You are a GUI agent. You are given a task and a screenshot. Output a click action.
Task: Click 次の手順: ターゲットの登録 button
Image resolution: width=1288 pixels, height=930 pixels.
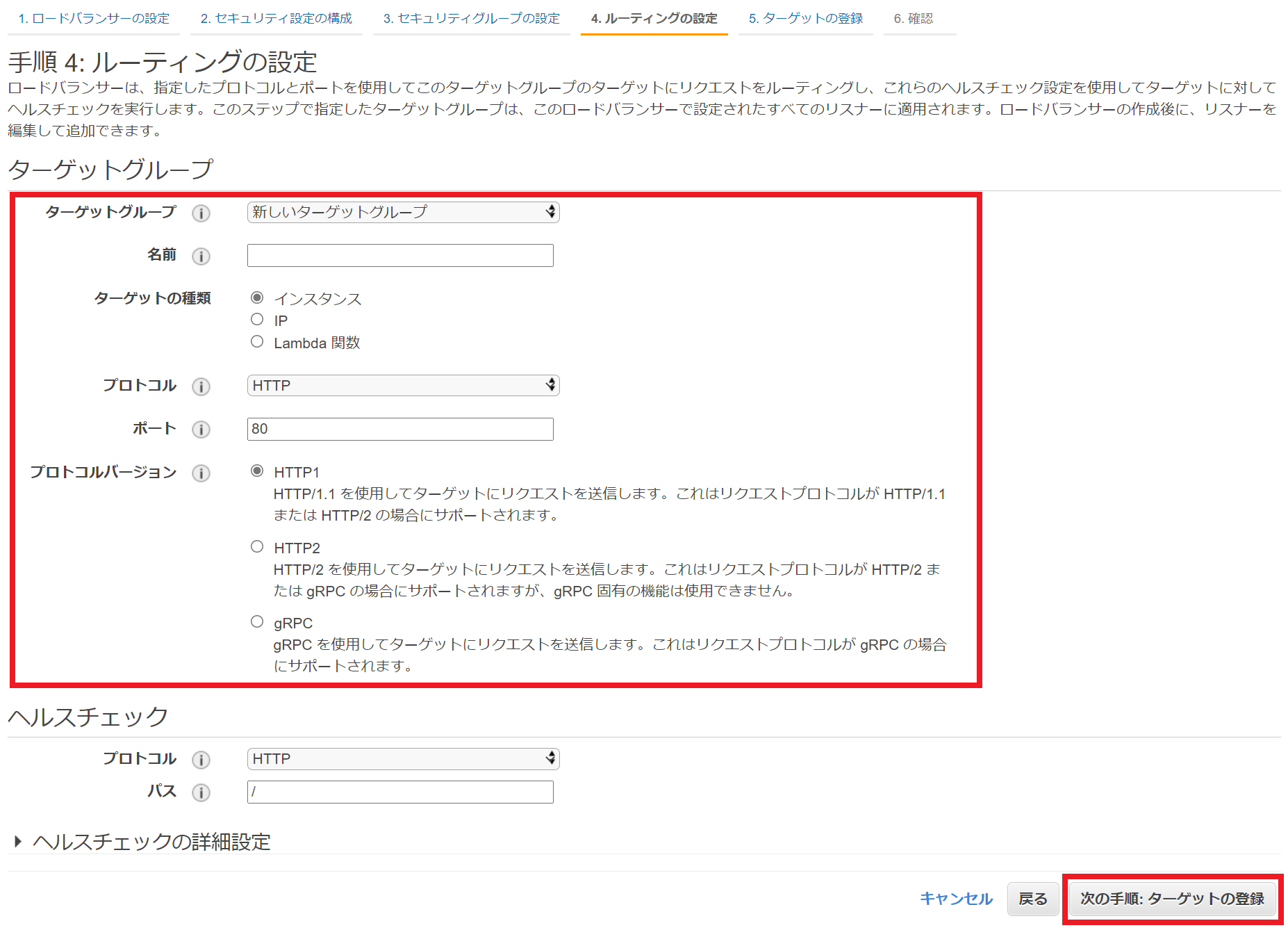tap(1172, 899)
